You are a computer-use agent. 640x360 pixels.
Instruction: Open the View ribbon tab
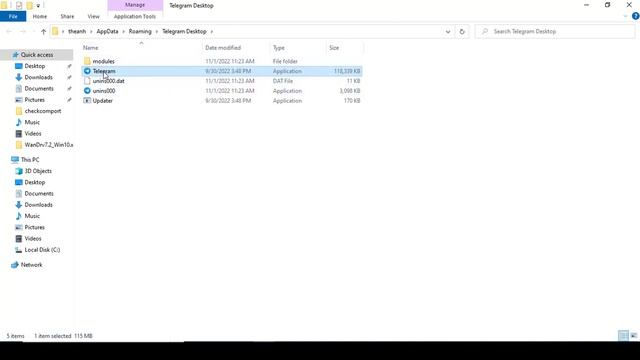tap(93, 16)
